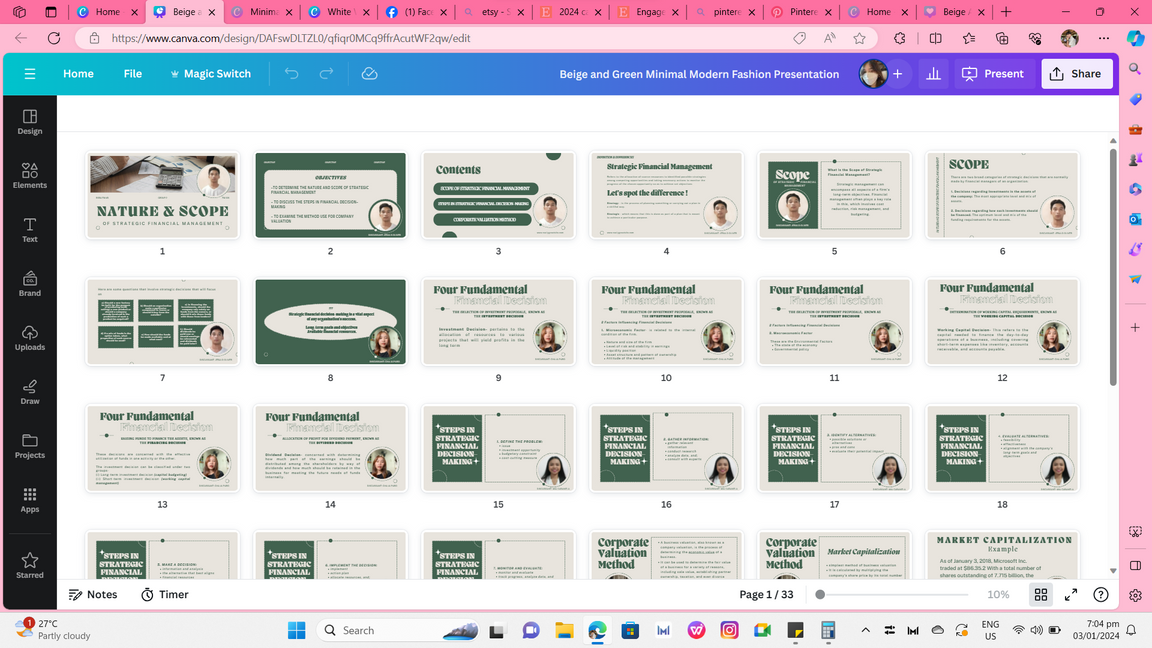The image size is (1152, 648).
Task: Toggle the grid view button
Action: [1041, 594]
